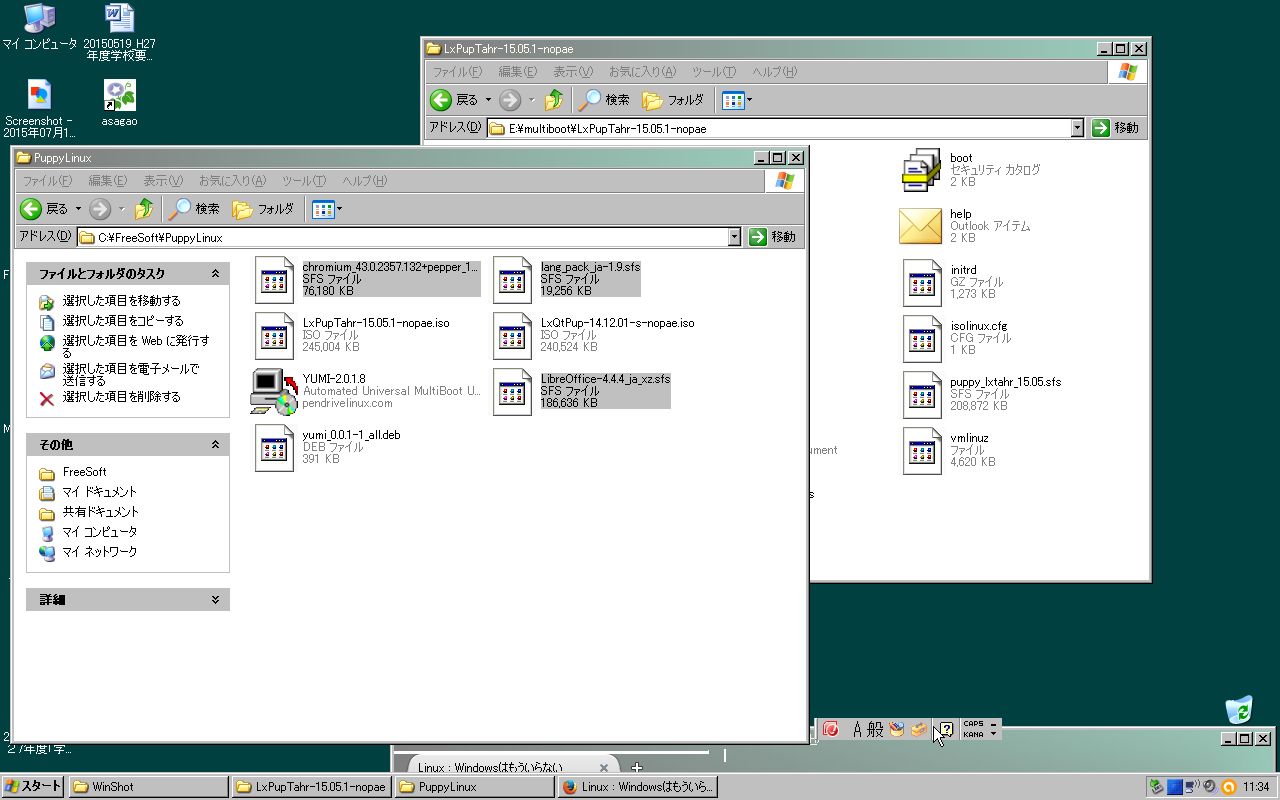This screenshot has width=1280, height=800.
Task: Collapse the ファイルとフォルダのタスク panel
Action: tap(215, 273)
